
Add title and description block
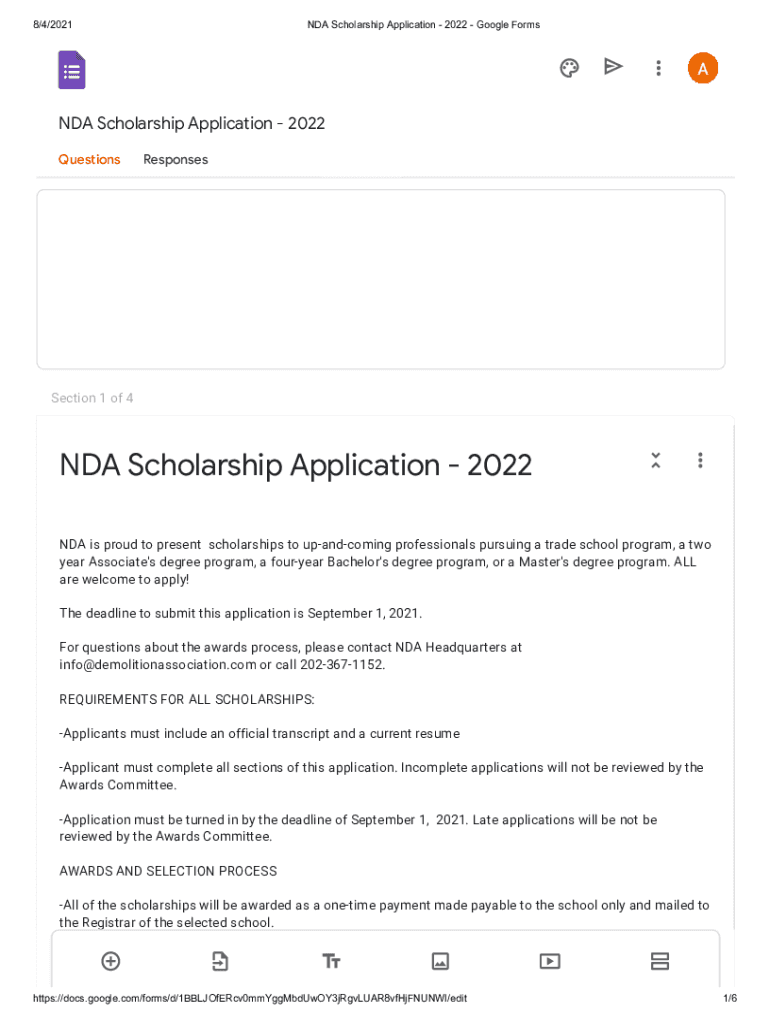(x=331, y=961)
